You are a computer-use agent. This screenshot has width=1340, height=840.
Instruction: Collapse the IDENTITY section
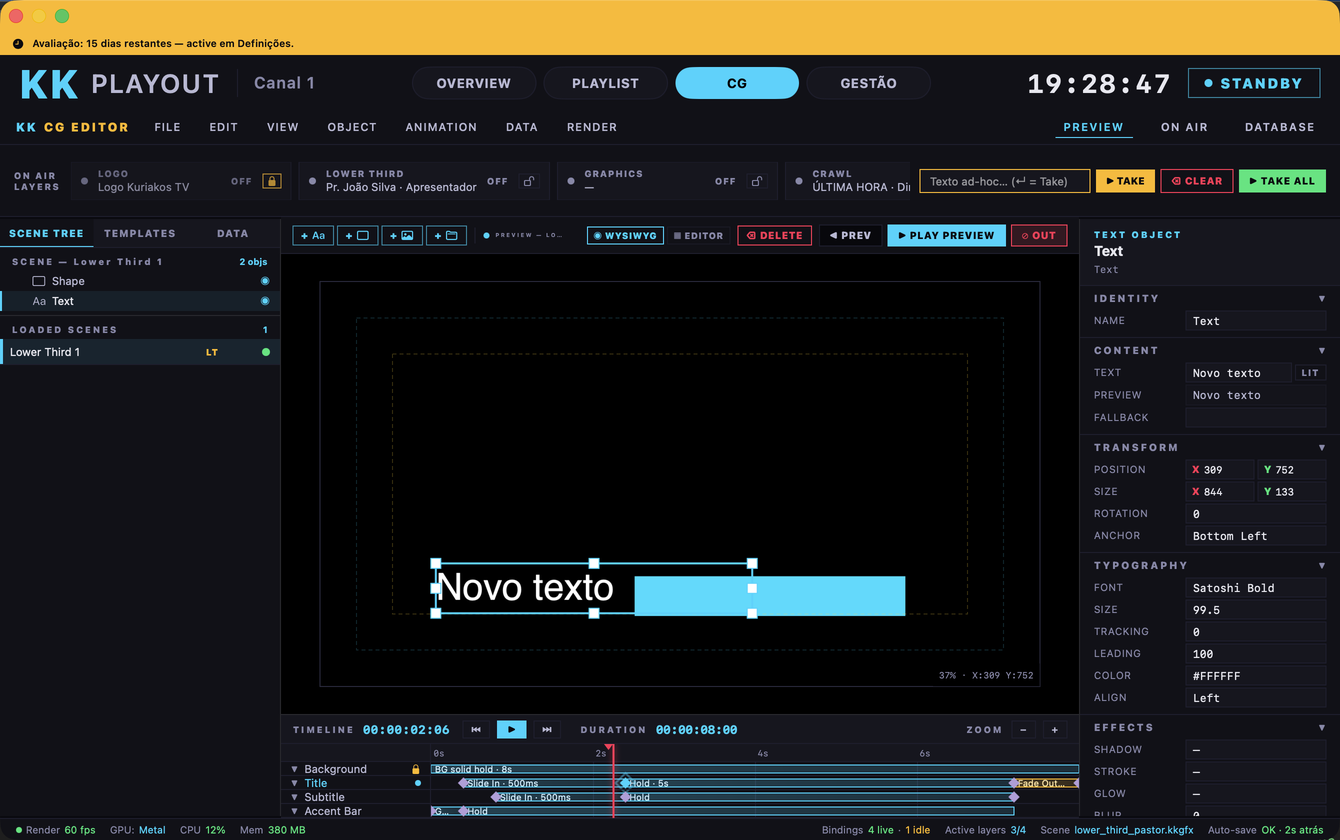pos(1322,298)
